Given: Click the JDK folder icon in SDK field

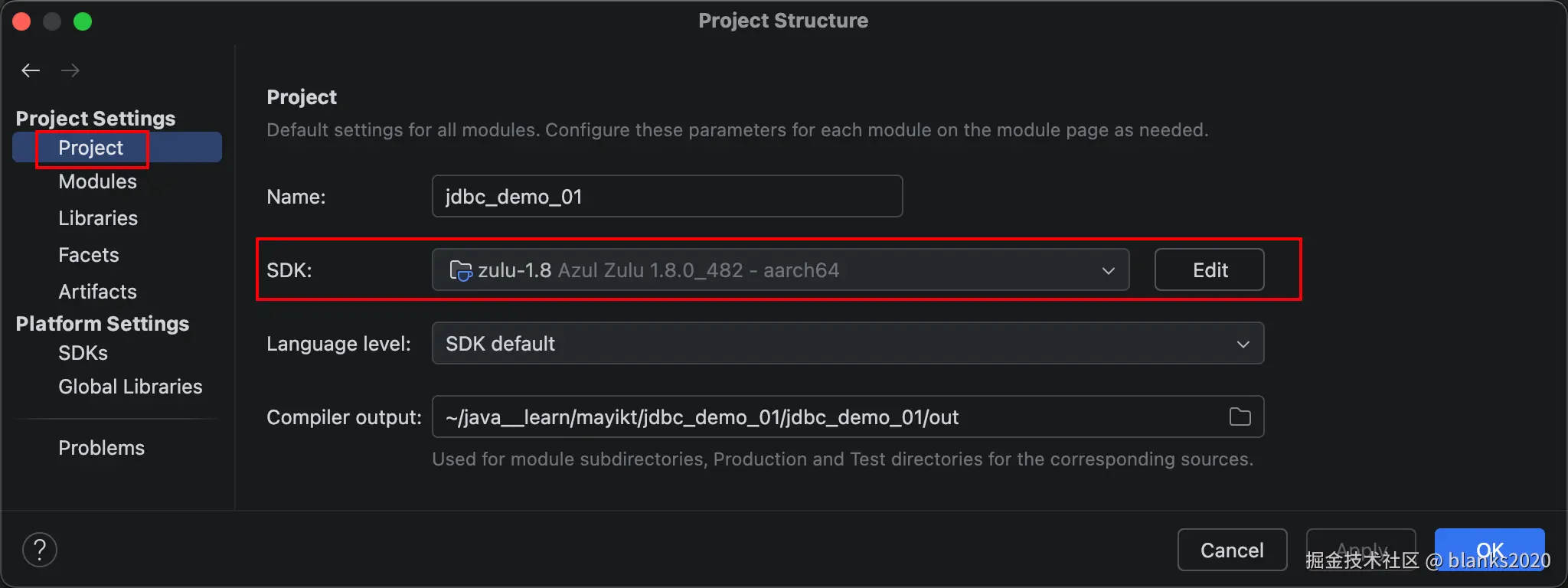Looking at the screenshot, I should pyautogui.click(x=460, y=270).
